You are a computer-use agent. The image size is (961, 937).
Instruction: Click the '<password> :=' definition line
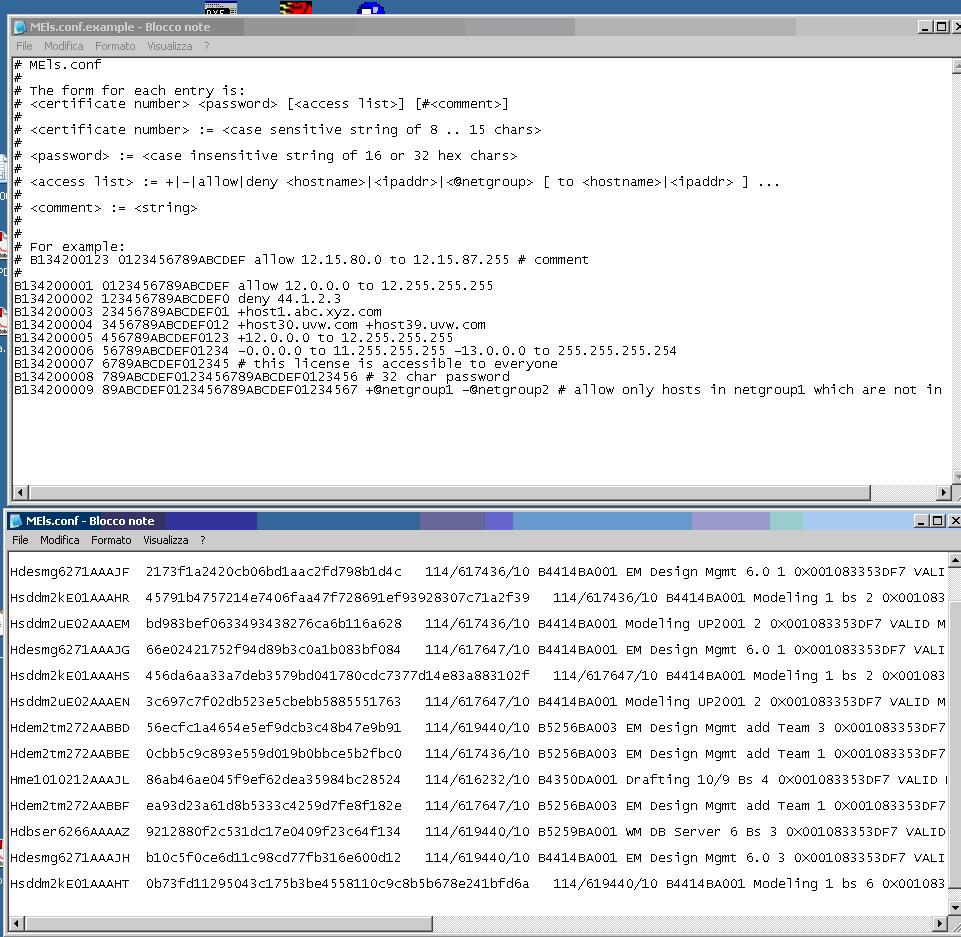(x=265, y=156)
